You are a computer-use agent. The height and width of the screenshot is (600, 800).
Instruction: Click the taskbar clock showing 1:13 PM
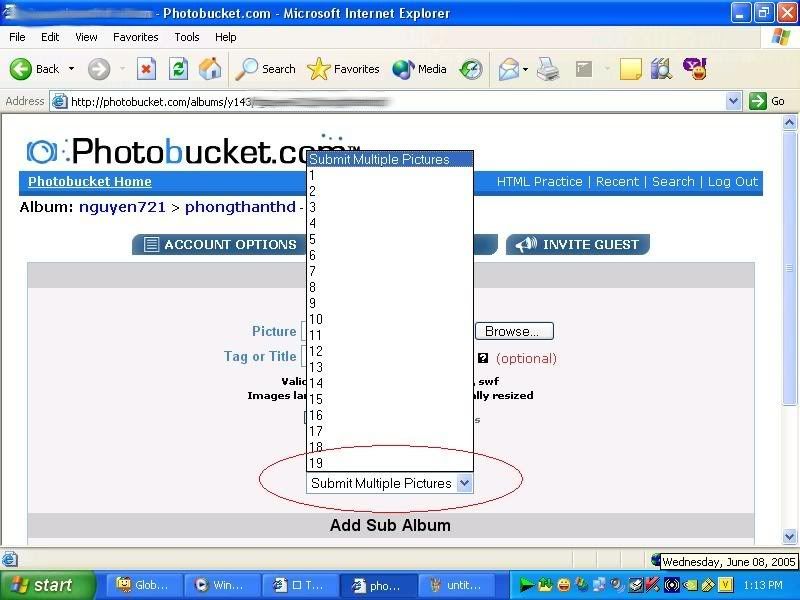(x=762, y=585)
